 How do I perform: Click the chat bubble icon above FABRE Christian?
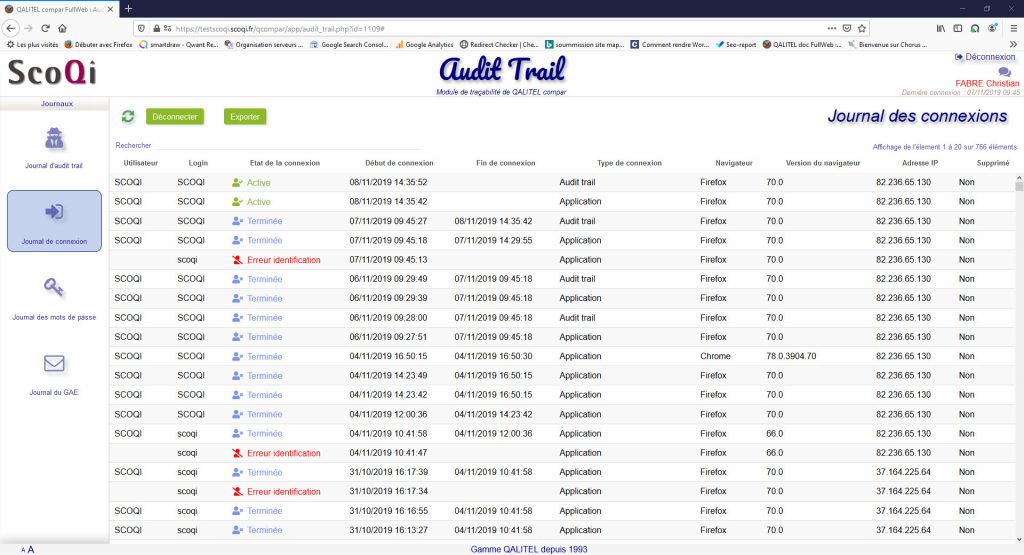tap(1004, 72)
